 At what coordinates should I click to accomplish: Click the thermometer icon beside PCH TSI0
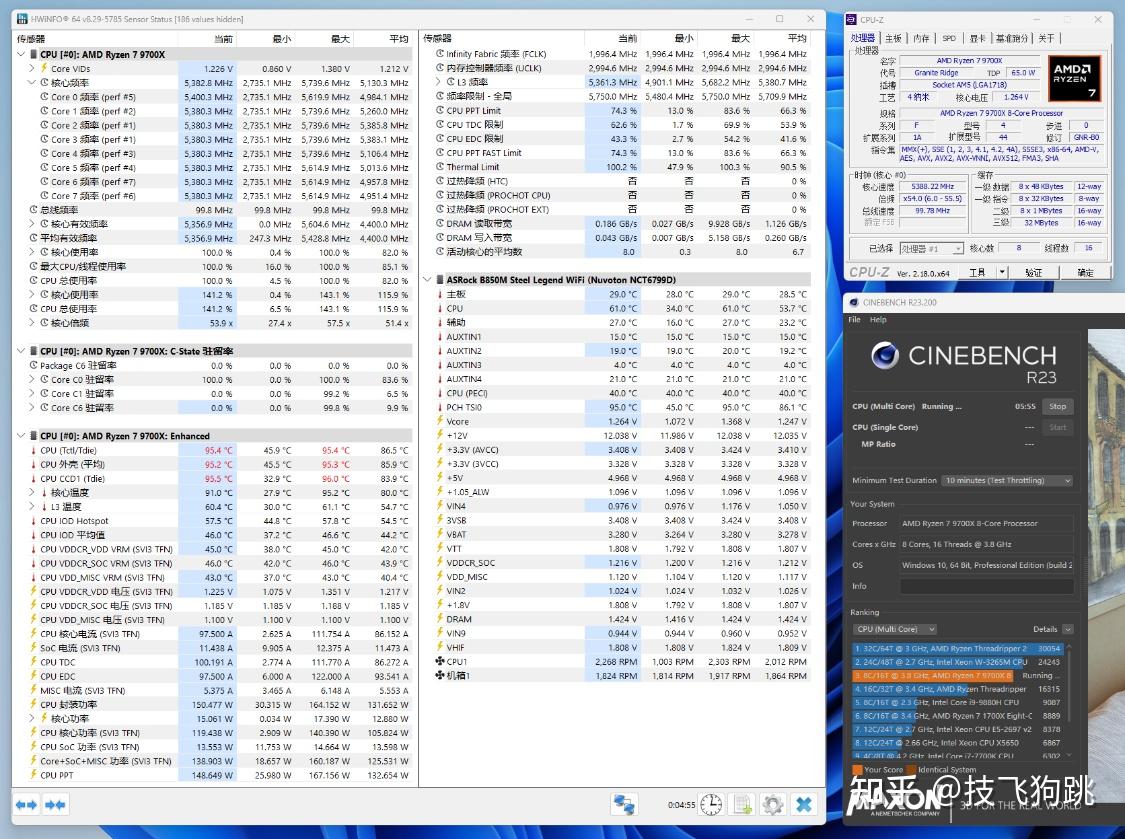tap(440, 407)
